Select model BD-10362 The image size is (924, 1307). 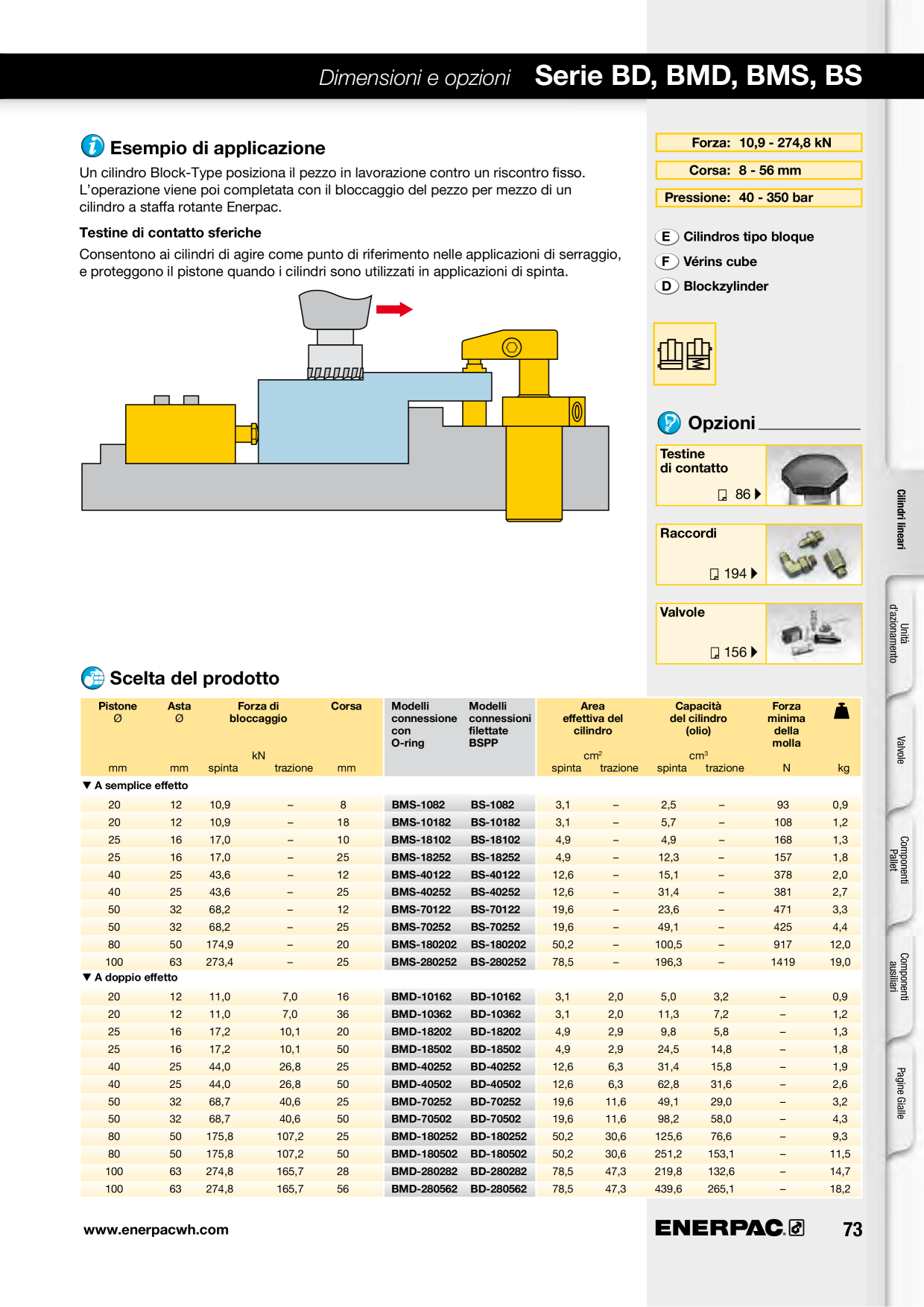496,1014
